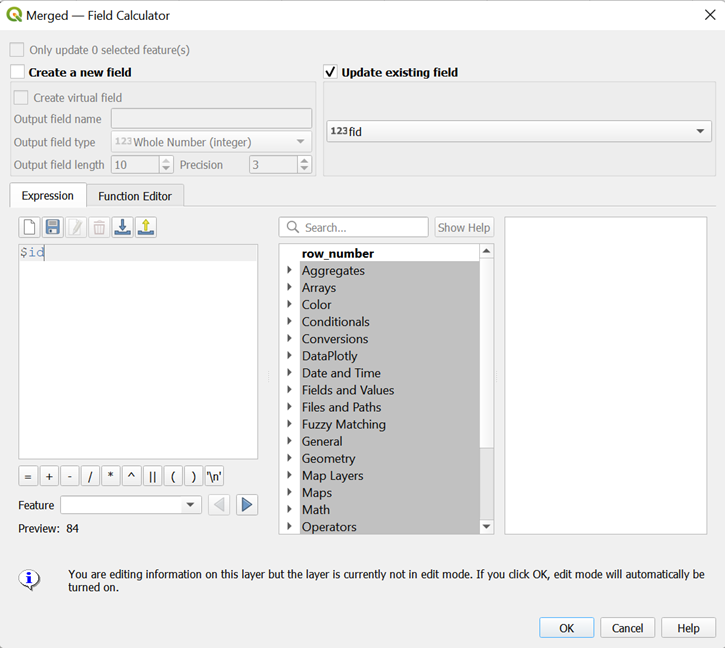Import user expressions with the down-arrow icon
The image size is (725, 648).
[x=122, y=228]
